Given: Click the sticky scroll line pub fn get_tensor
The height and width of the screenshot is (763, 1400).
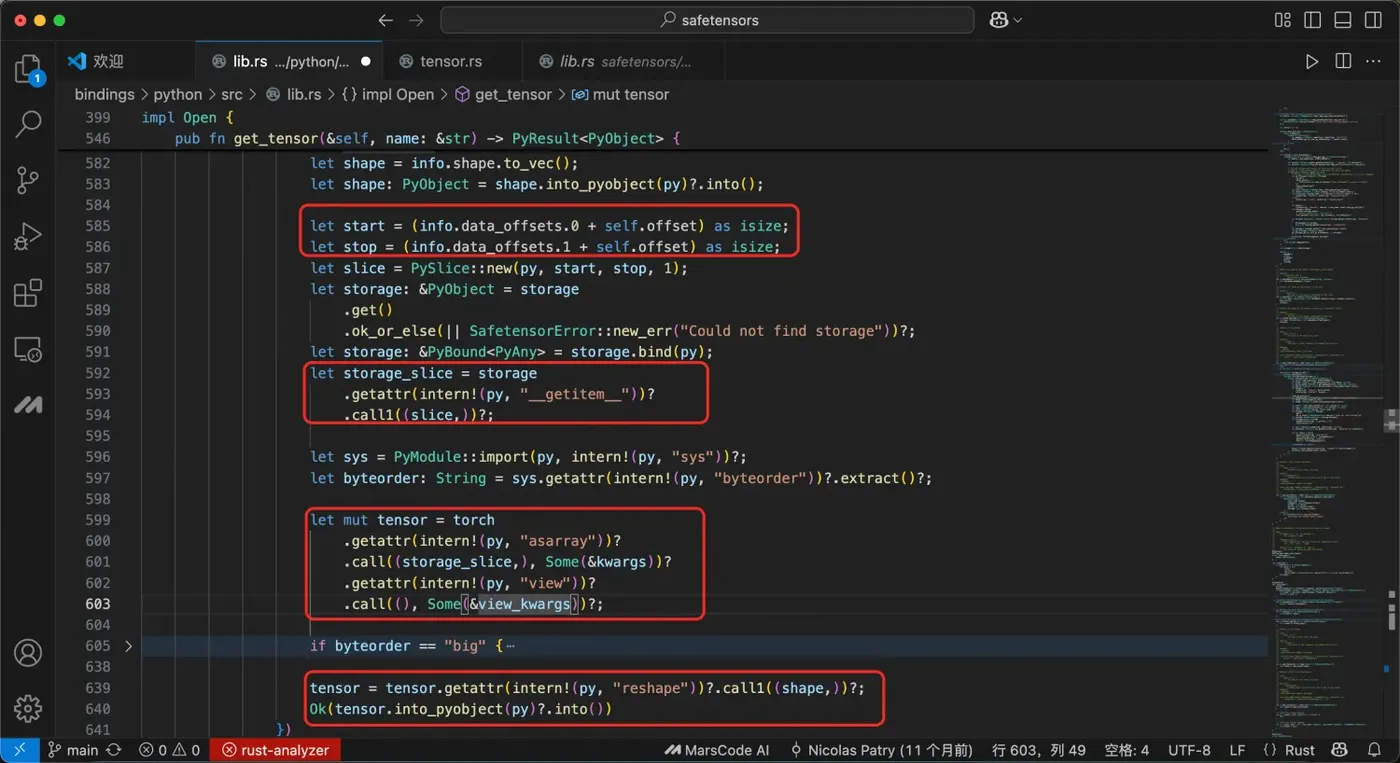Looking at the screenshot, I should [427, 139].
